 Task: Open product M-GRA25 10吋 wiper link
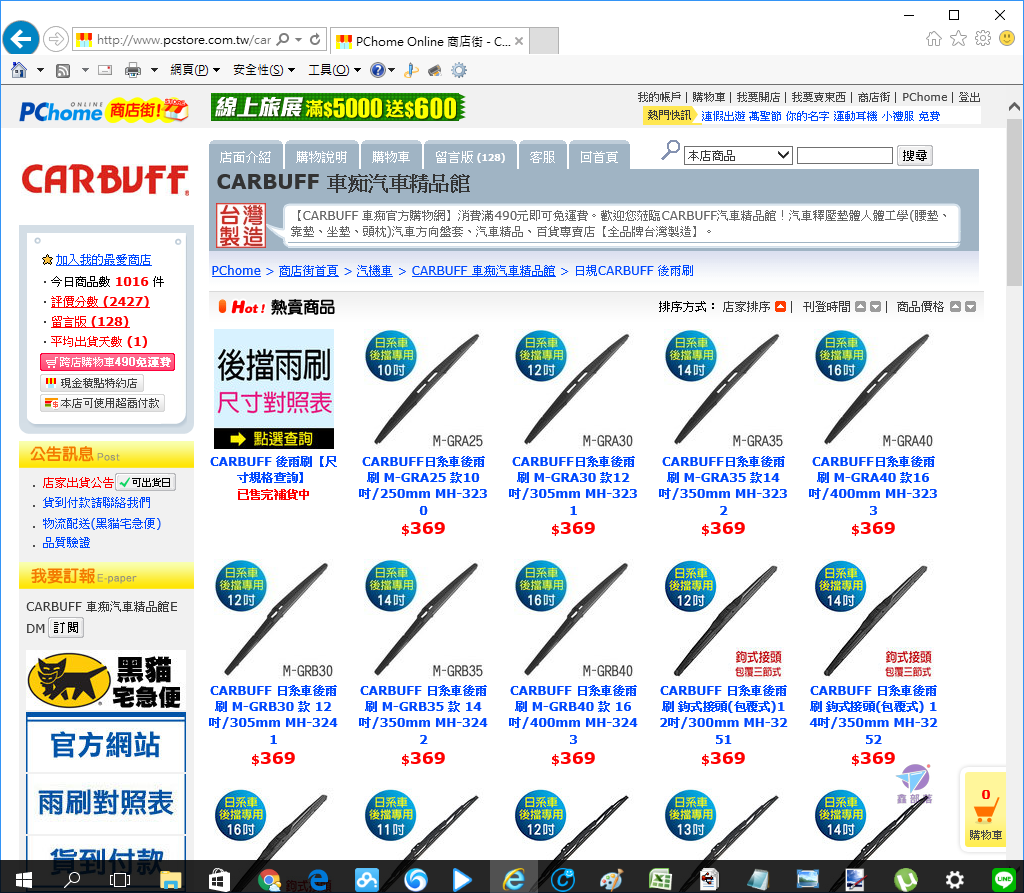(x=423, y=485)
